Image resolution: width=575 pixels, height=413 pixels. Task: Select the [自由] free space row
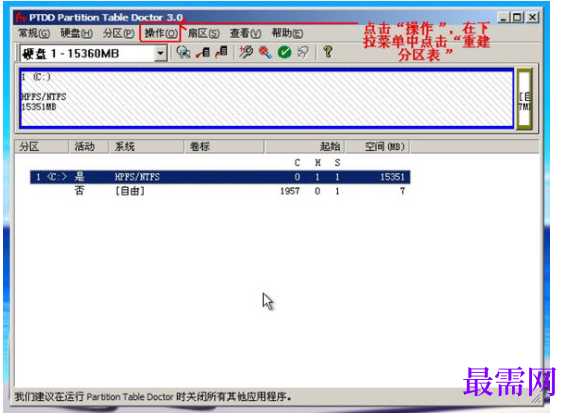(x=220, y=191)
